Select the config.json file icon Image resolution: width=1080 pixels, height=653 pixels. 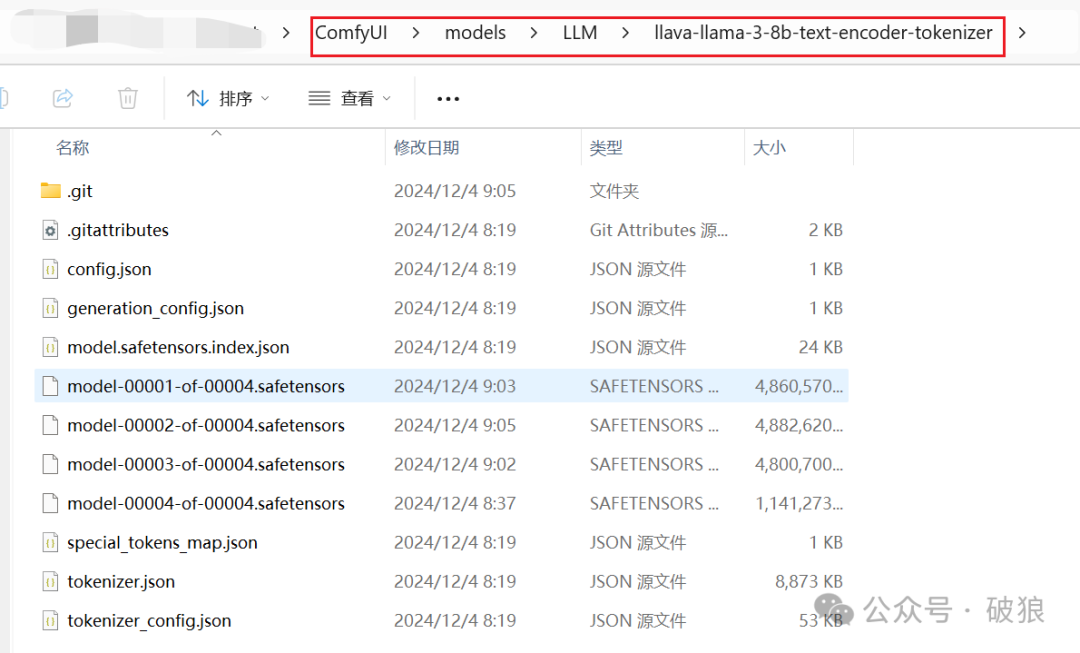click(x=50, y=269)
